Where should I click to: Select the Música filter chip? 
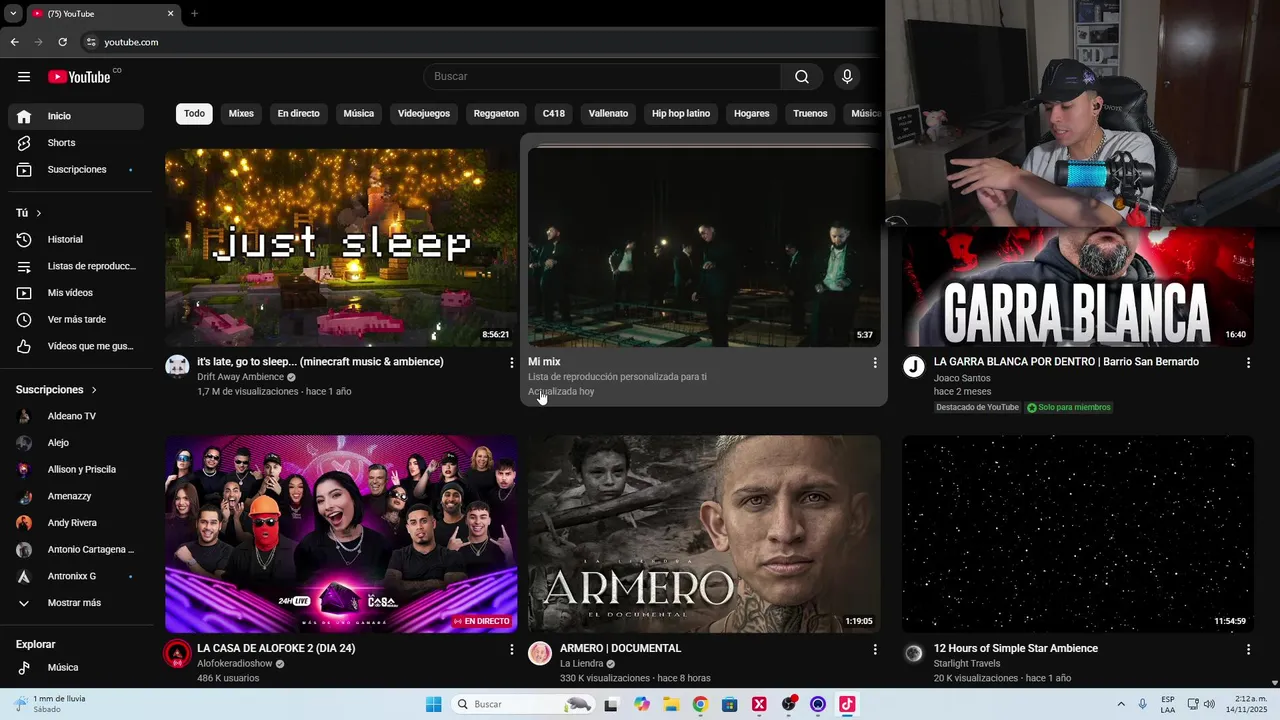[359, 114]
